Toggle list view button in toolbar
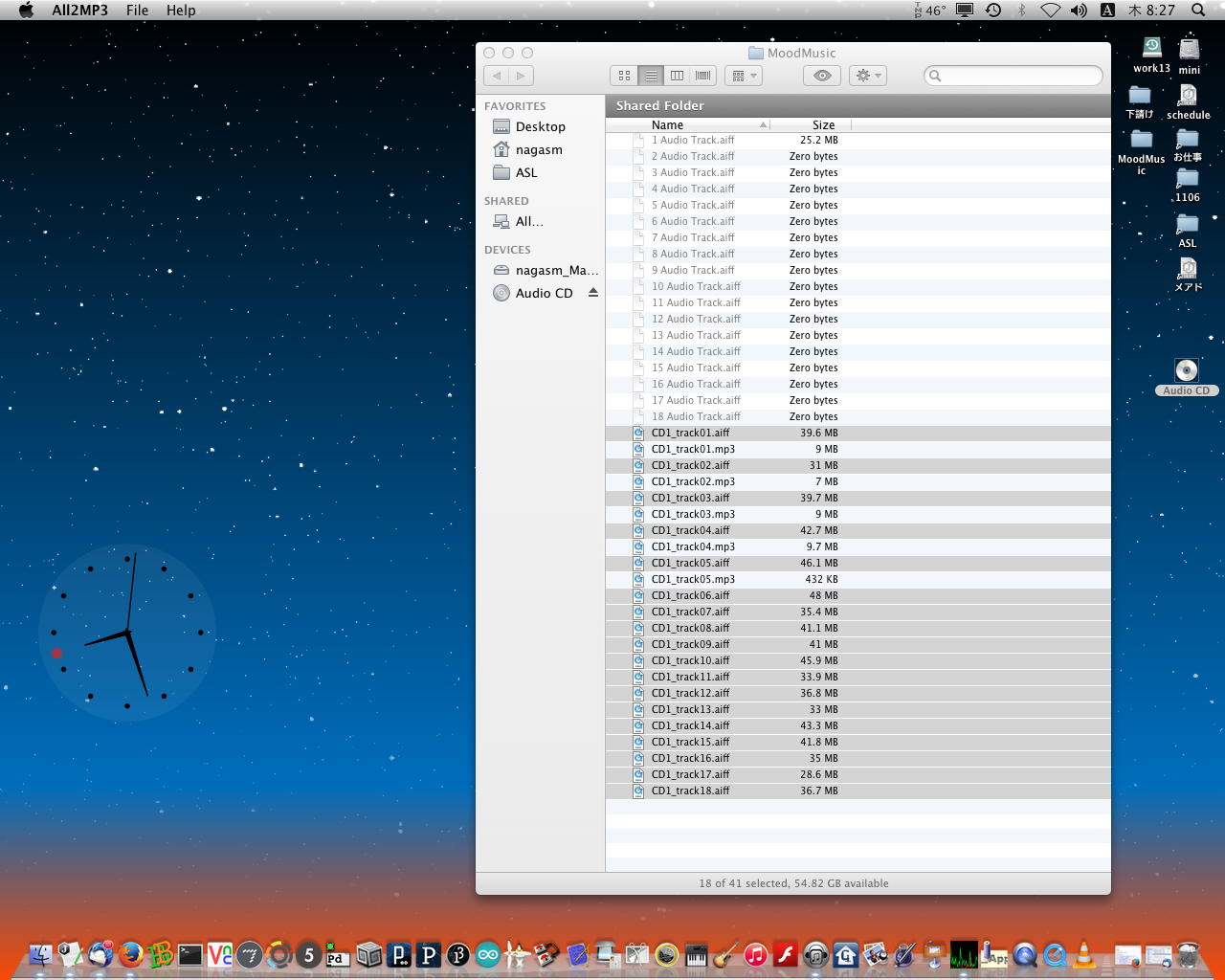1225x980 pixels. tap(651, 76)
